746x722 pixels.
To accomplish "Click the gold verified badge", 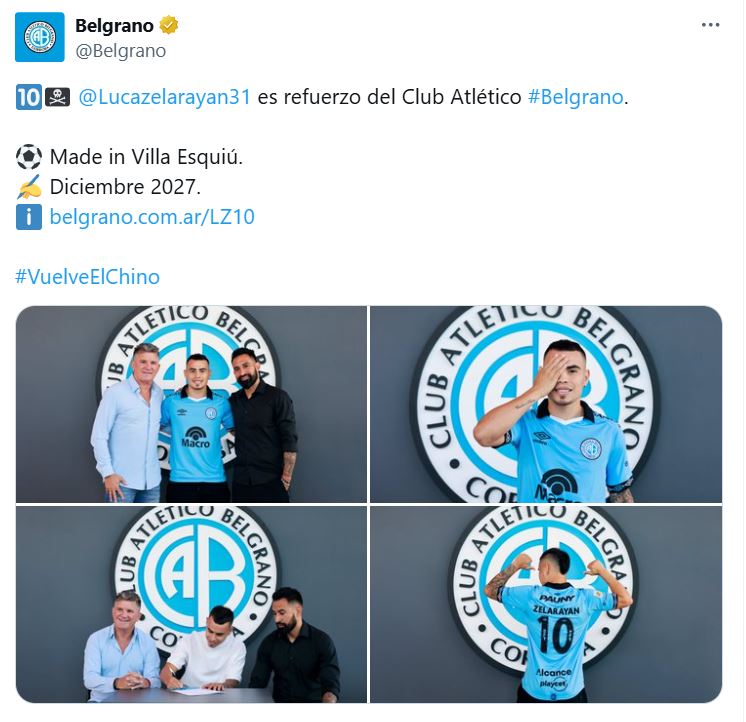I will pos(168,25).
